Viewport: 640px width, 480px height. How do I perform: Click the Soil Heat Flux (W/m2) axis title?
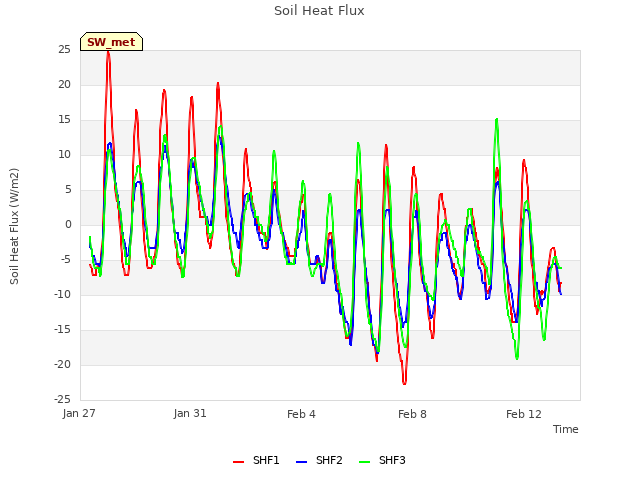click(14, 226)
